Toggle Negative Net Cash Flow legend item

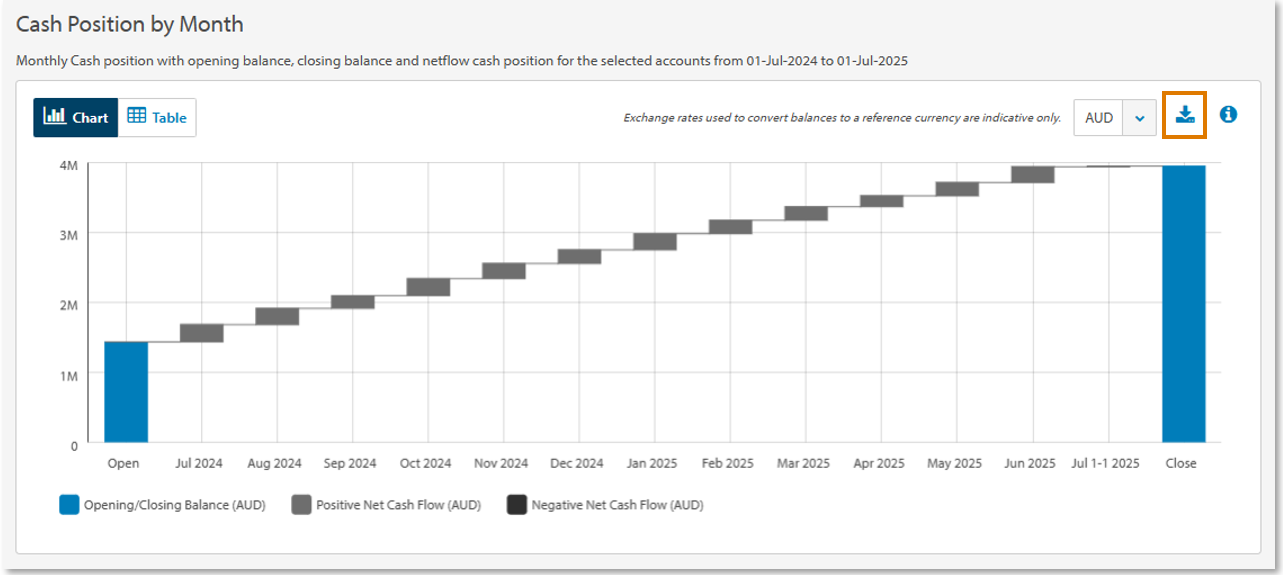[617, 505]
